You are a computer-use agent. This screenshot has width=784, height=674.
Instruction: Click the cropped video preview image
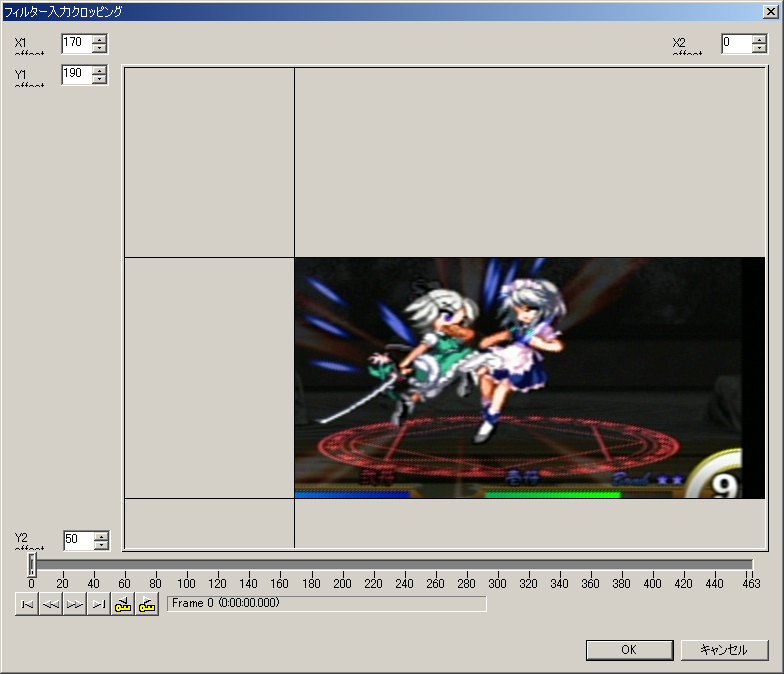529,377
